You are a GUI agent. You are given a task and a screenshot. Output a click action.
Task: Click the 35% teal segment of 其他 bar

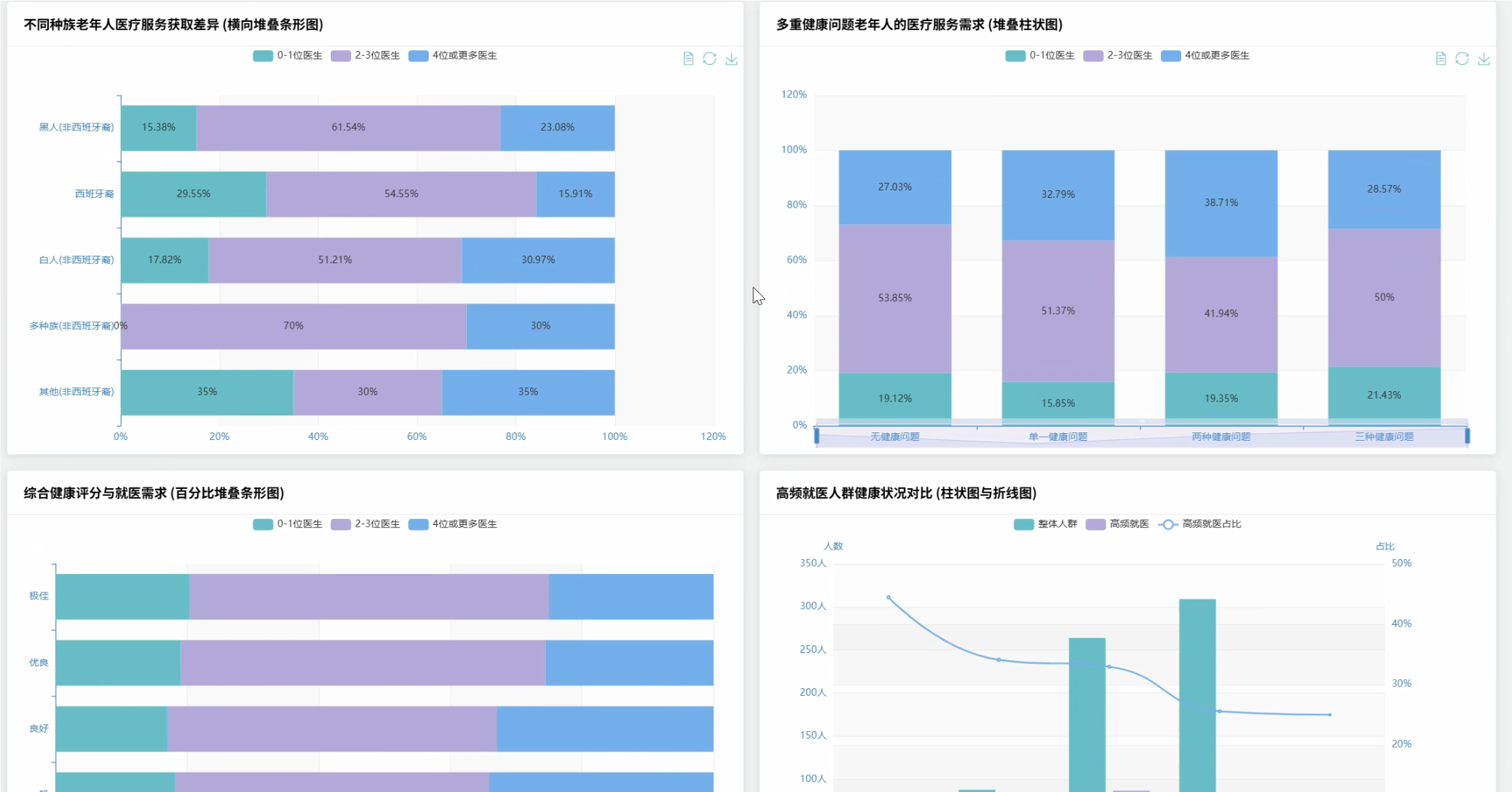(207, 393)
